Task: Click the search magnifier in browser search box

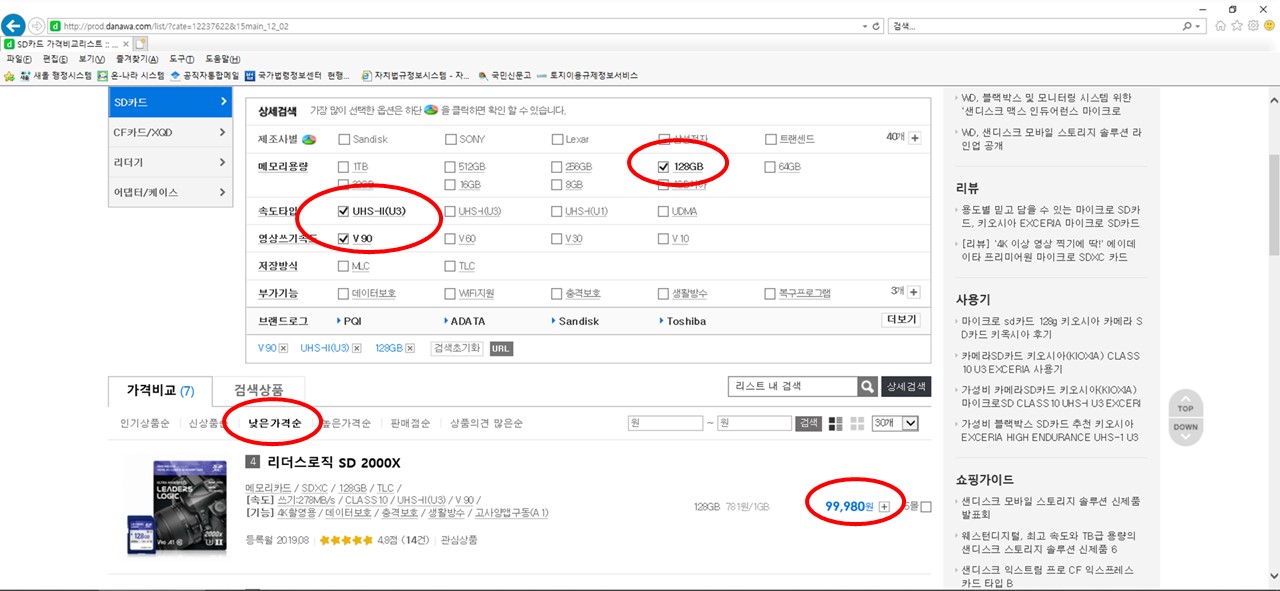Action: [x=1187, y=26]
